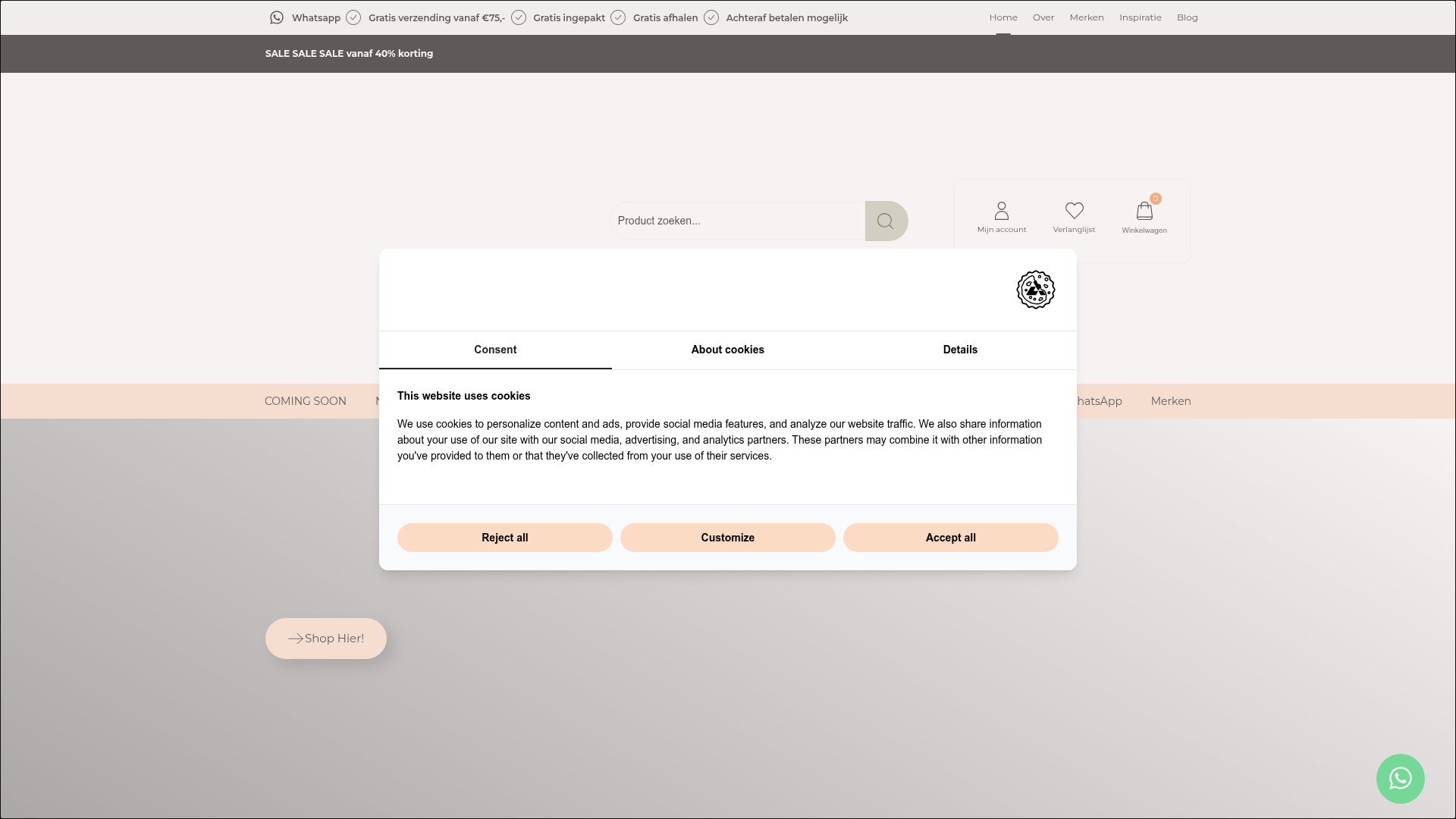
Task: Switch to the Consent tab
Action: point(495,350)
